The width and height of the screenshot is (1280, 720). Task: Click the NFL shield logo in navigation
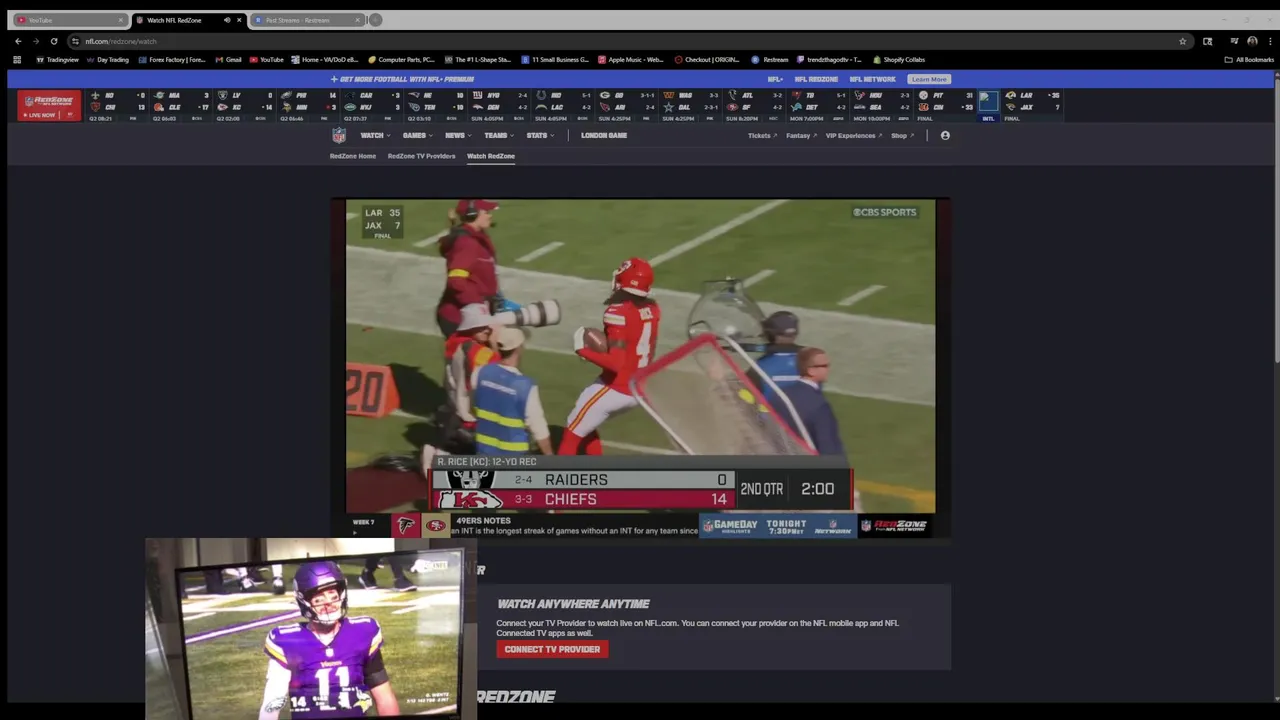pyautogui.click(x=339, y=135)
